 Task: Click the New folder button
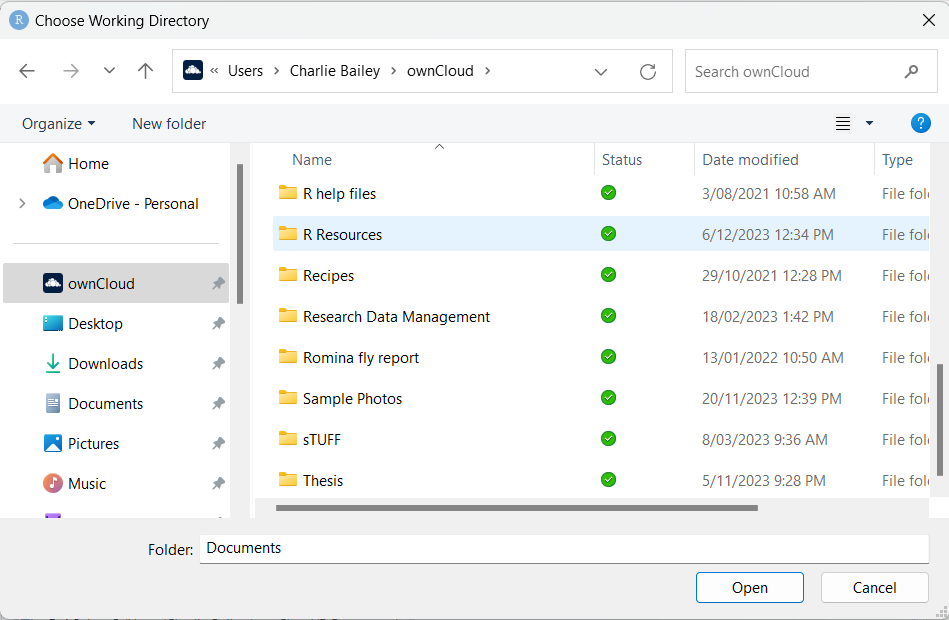tap(169, 124)
